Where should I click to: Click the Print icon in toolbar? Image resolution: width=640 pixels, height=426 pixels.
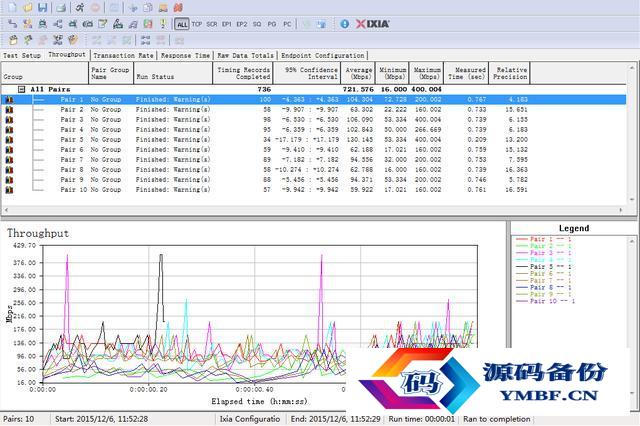61,7
